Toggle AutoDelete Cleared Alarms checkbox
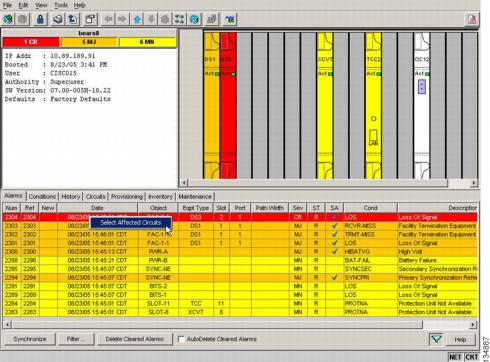 point(181,339)
